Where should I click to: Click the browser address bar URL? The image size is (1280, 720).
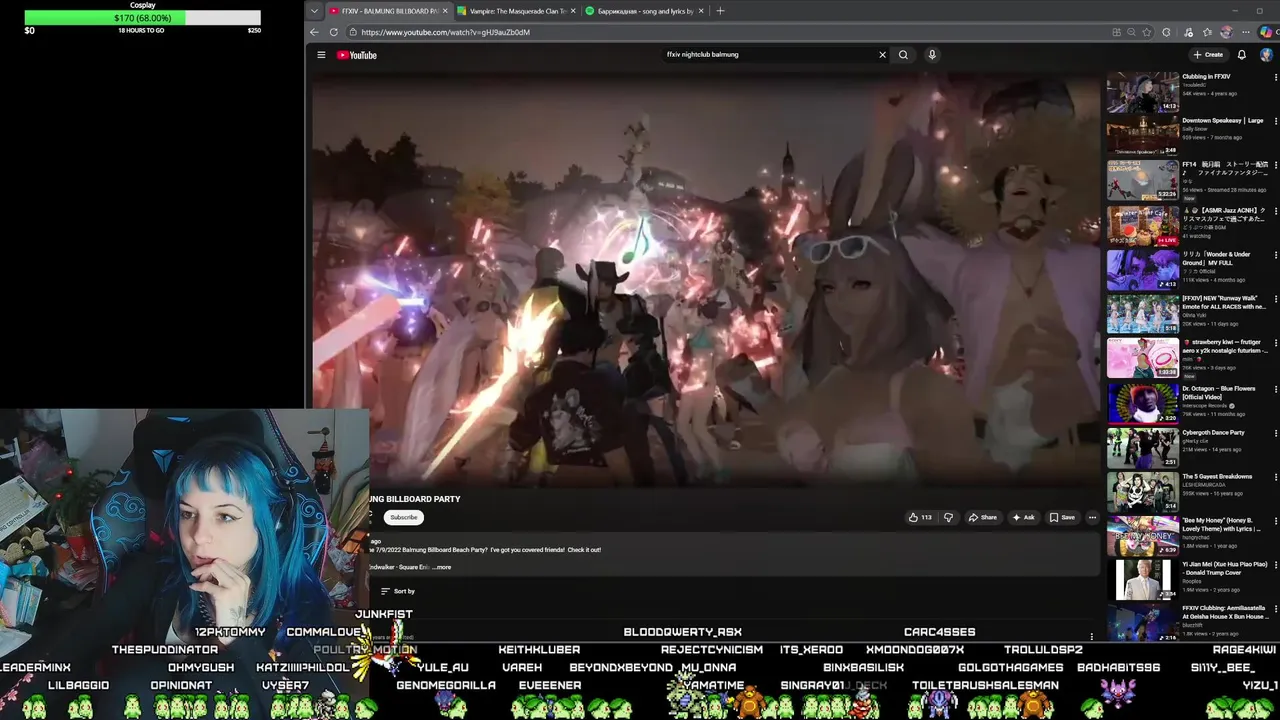point(446,32)
